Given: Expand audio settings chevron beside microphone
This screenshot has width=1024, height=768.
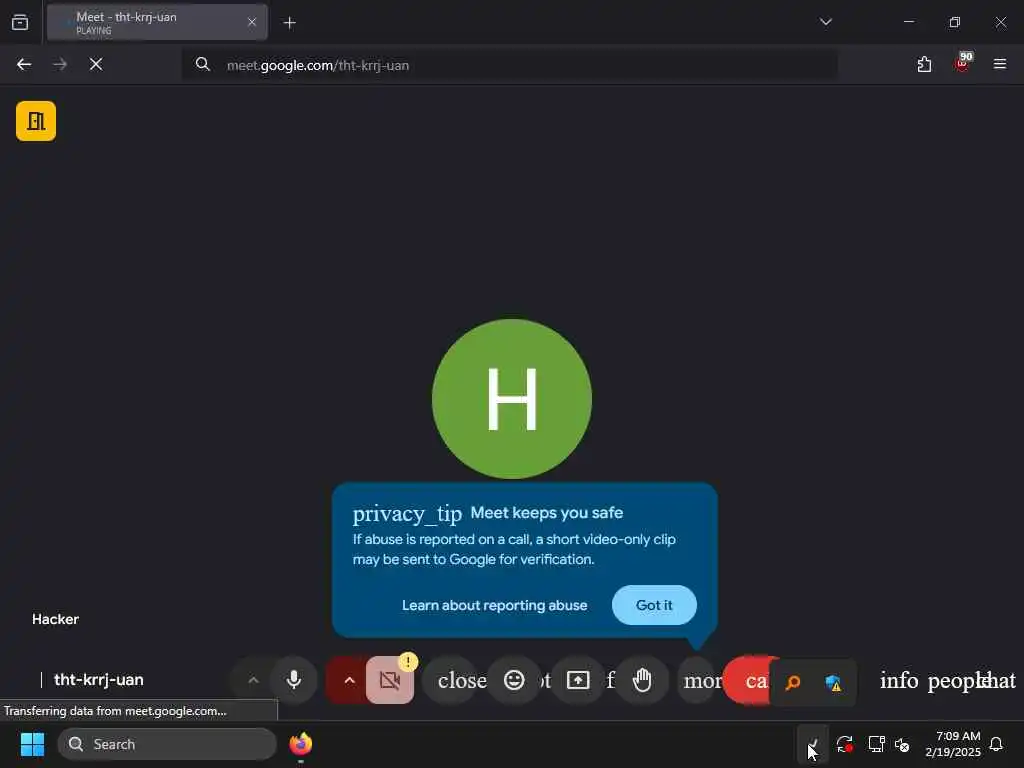Looking at the screenshot, I should click(x=253, y=680).
